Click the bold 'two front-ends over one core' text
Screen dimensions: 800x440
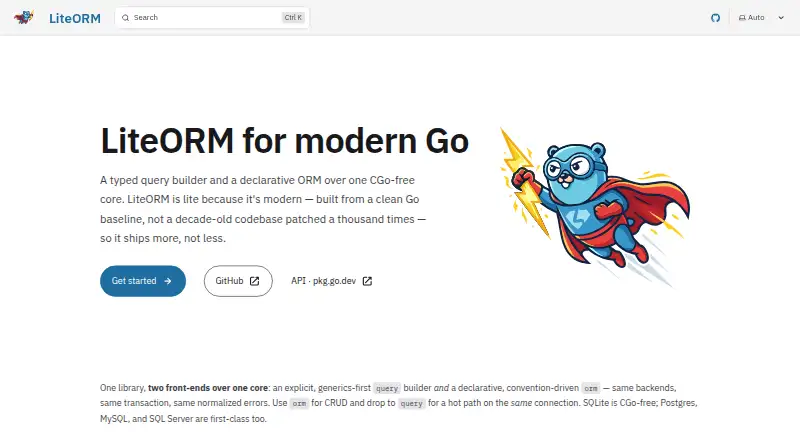pos(208,388)
